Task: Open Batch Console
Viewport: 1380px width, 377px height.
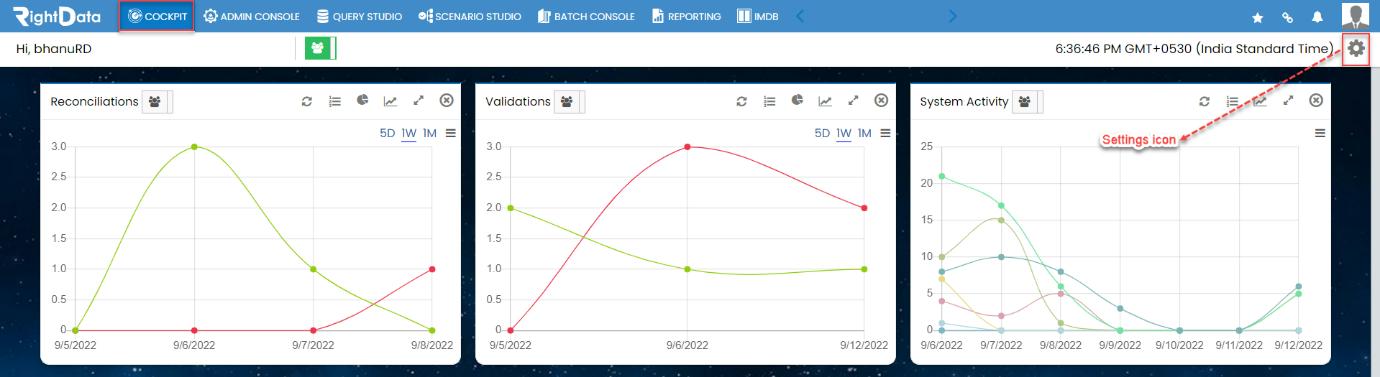Action: (586, 16)
